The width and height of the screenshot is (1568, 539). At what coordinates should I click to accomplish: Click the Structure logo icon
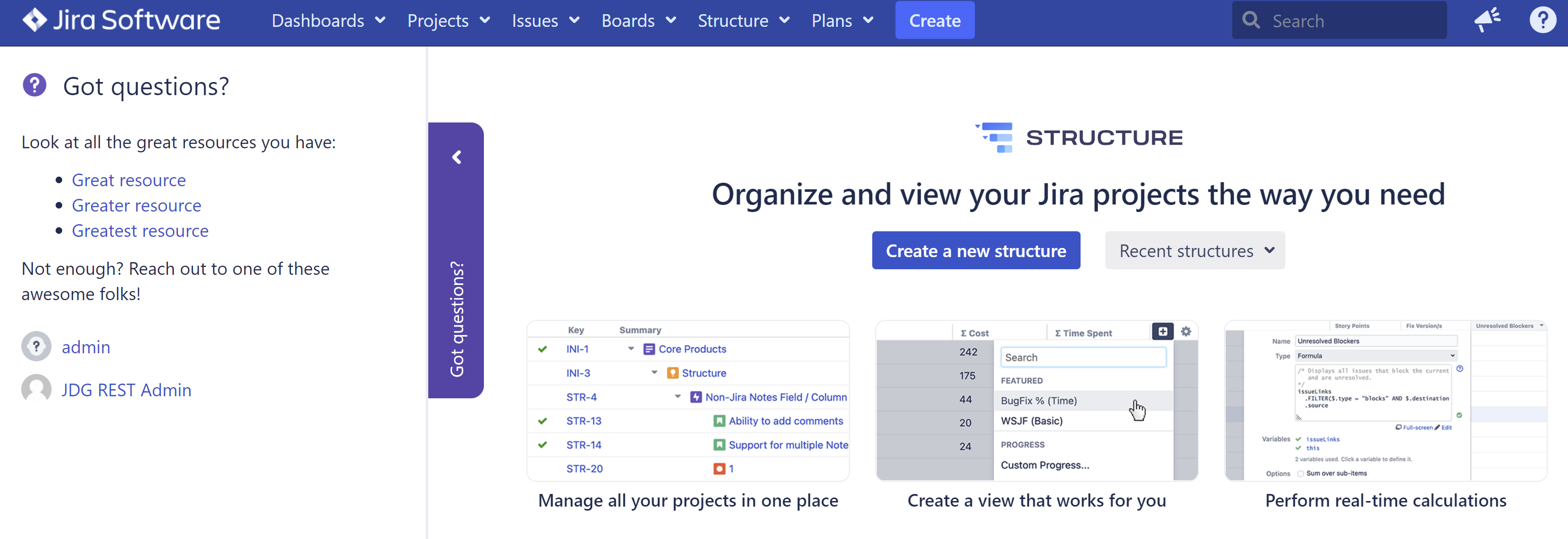[995, 138]
